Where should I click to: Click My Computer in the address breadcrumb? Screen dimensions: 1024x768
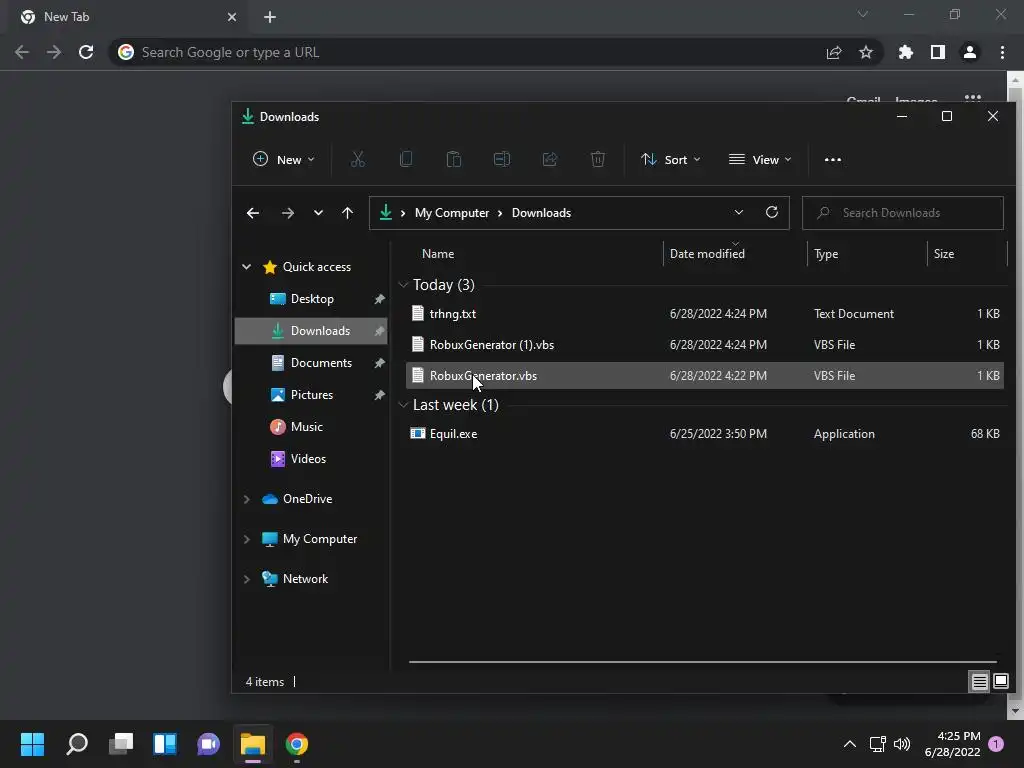[452, 213]
